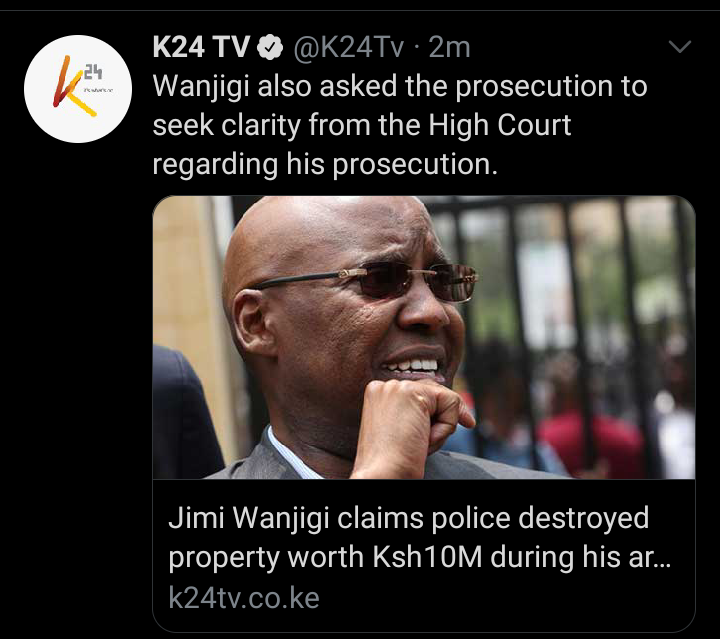Click the verified badge beside K24 TV
Screen dimensions: 720x639
point(270,47)
